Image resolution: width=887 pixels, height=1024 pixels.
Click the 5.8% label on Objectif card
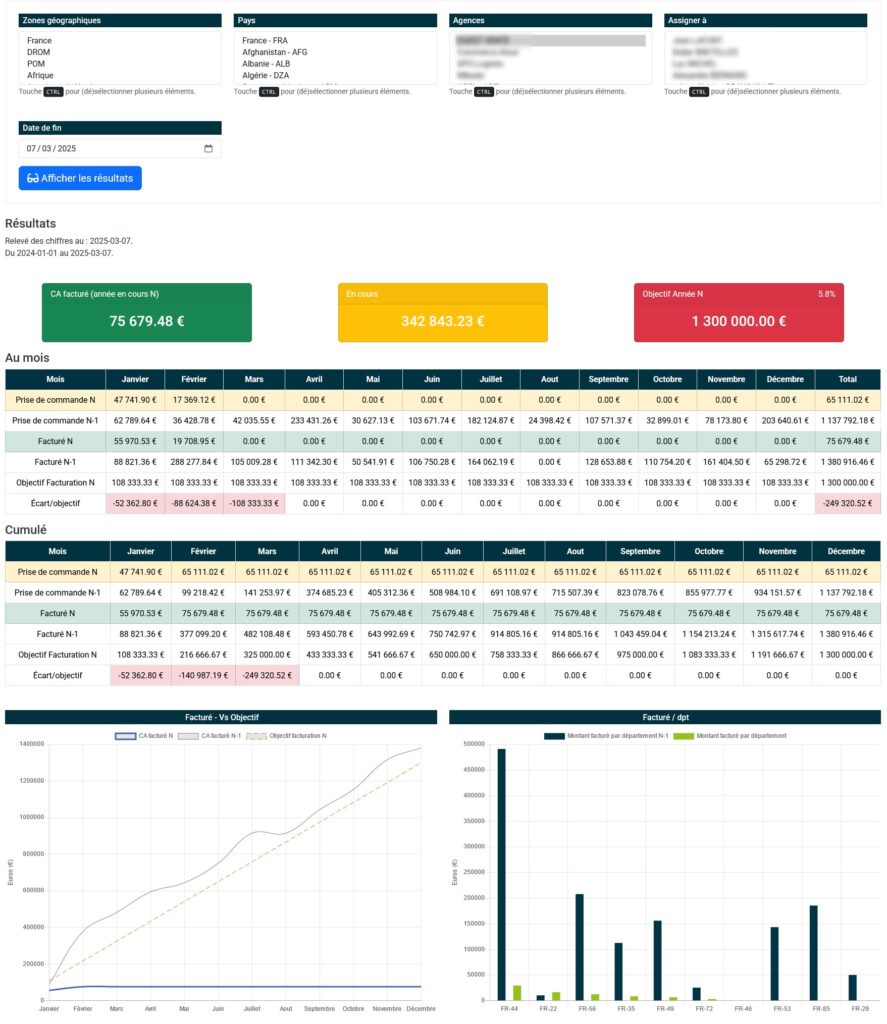coord(826,295)
